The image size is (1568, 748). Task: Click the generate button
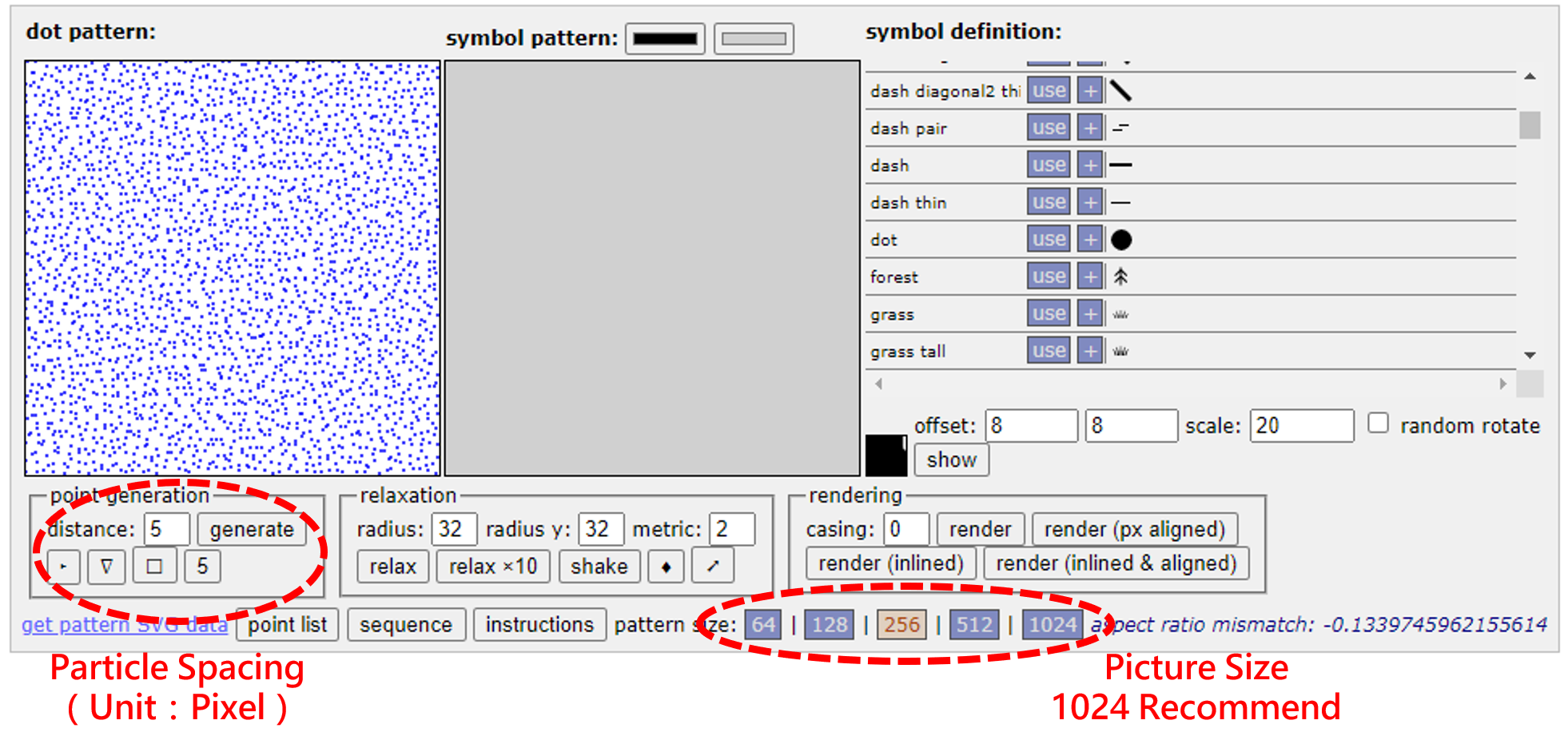click(252, 529)
